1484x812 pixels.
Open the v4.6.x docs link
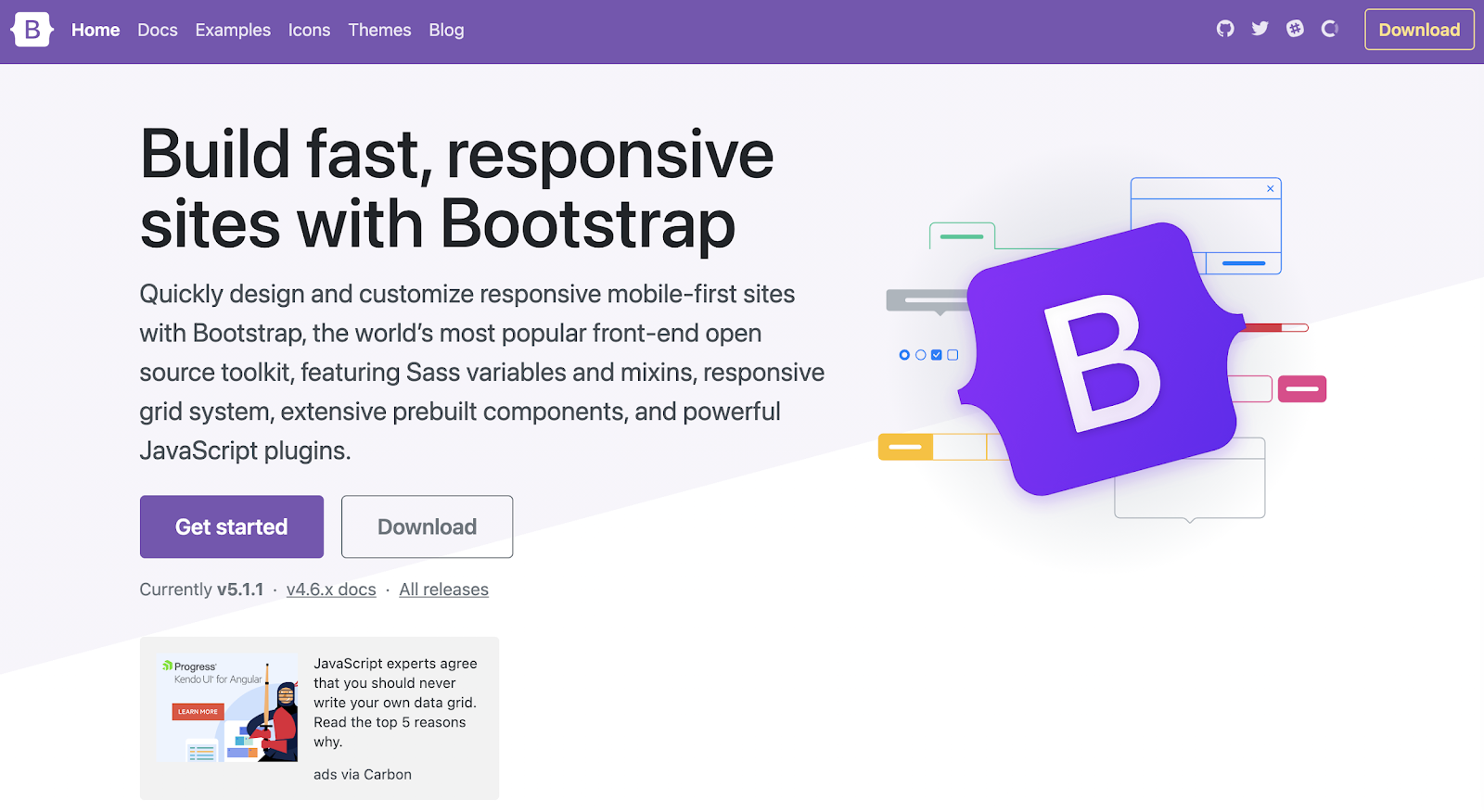pos(331,590)
